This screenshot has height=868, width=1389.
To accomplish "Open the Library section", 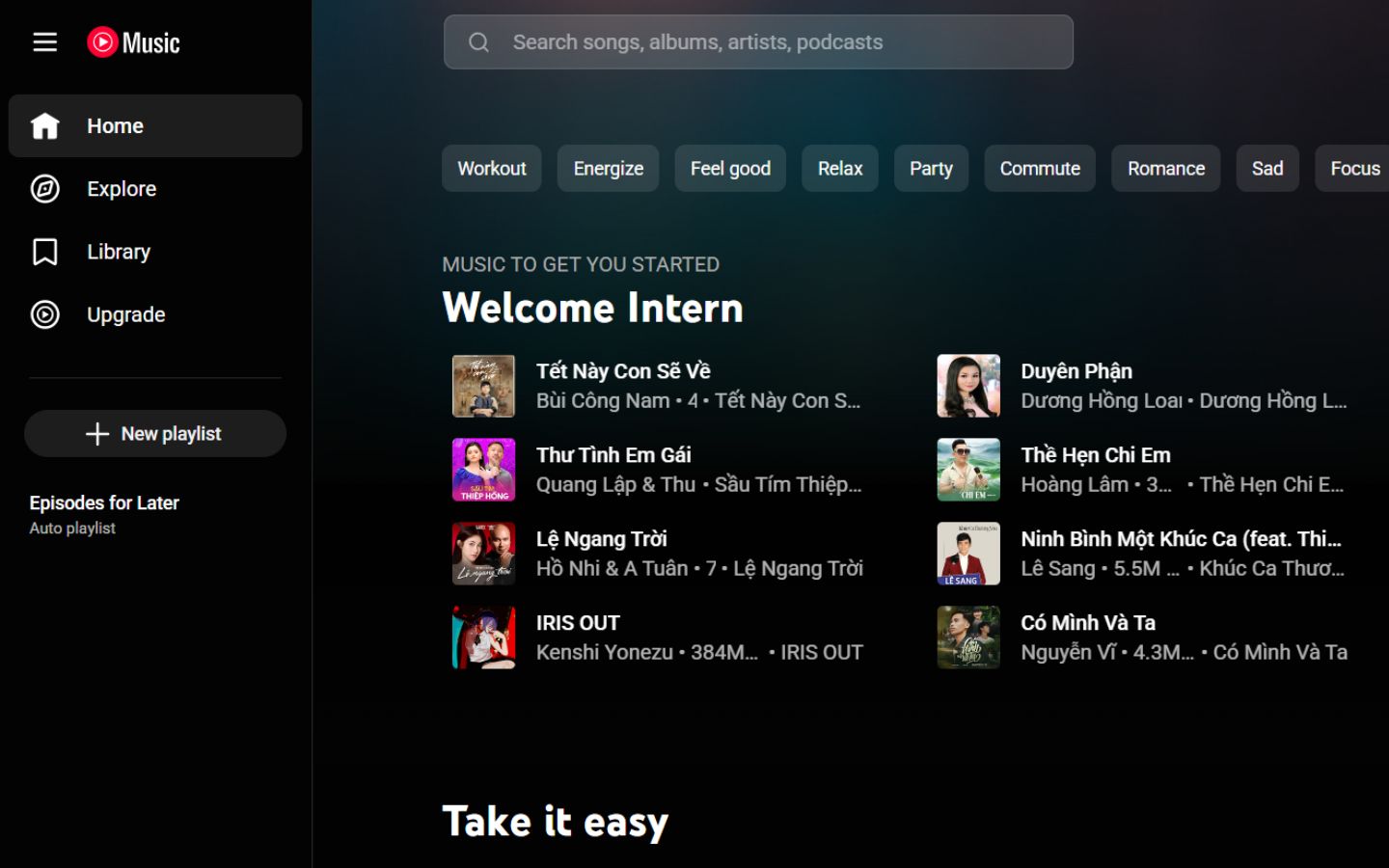I will coord(155,252).
